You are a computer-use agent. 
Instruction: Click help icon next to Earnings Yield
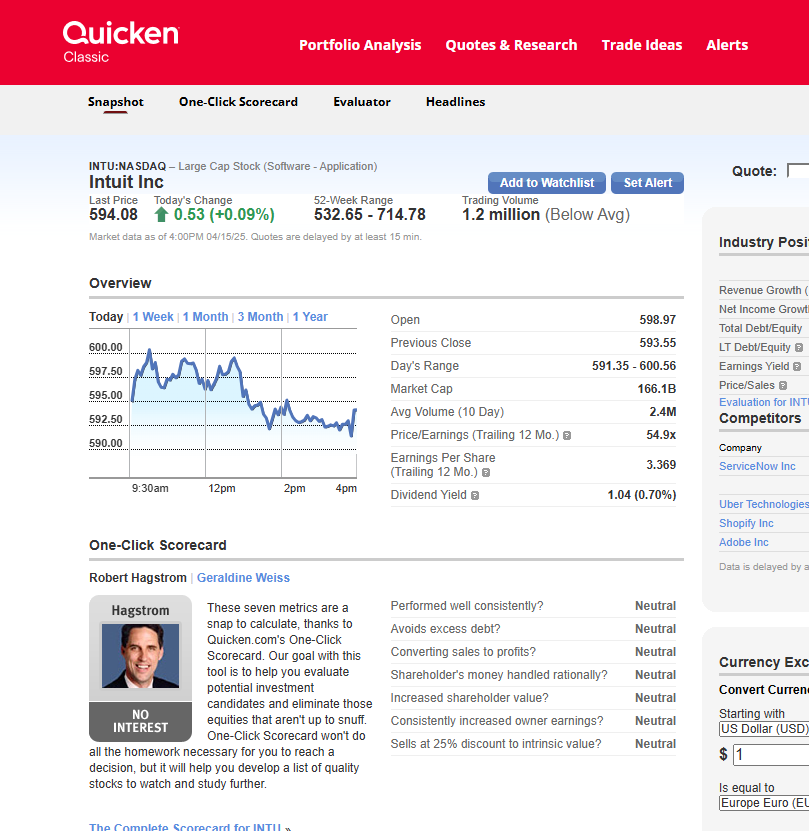(x=797, y=367)
